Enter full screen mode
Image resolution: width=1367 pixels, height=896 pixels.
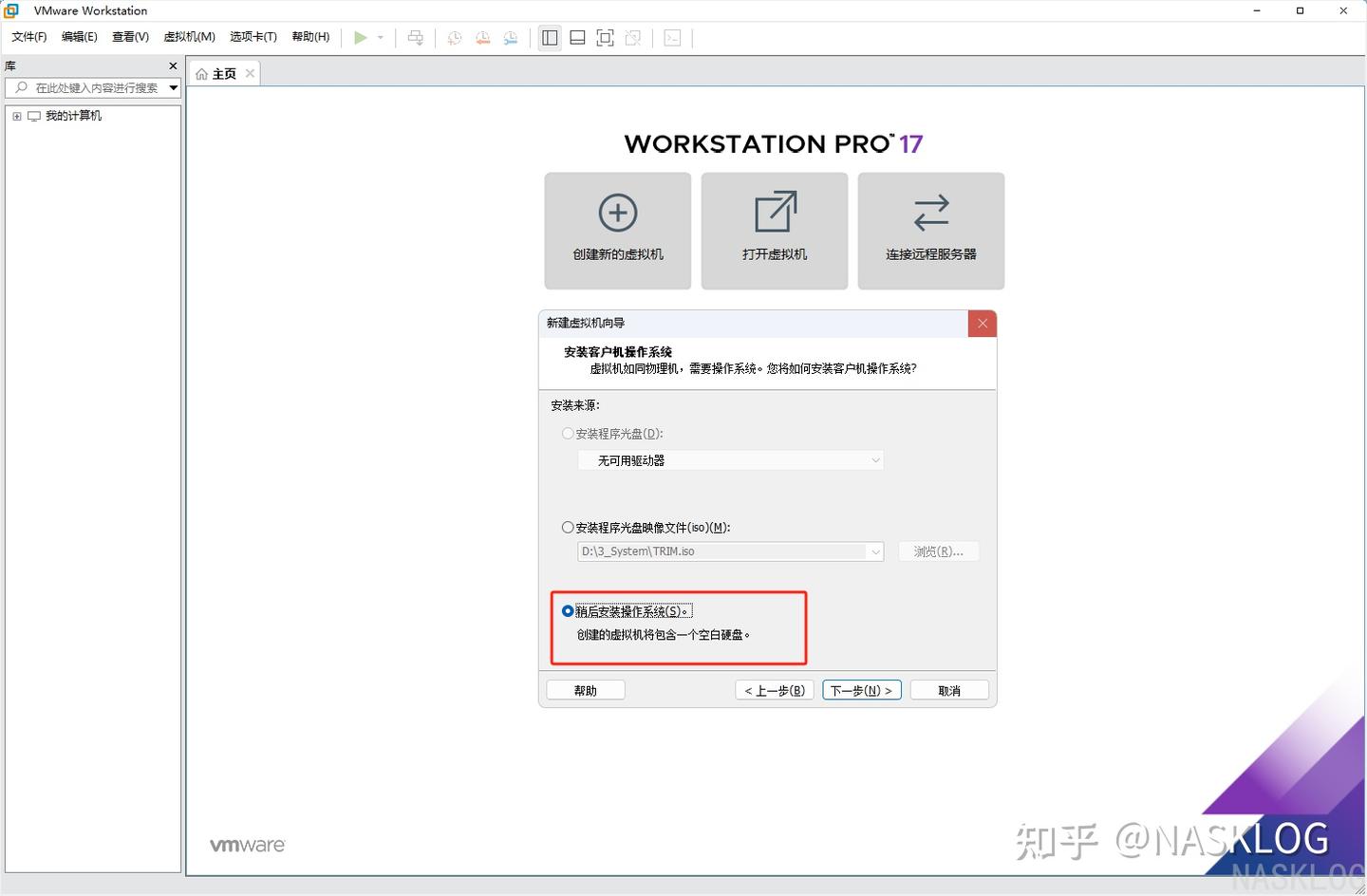pos(605,37)
